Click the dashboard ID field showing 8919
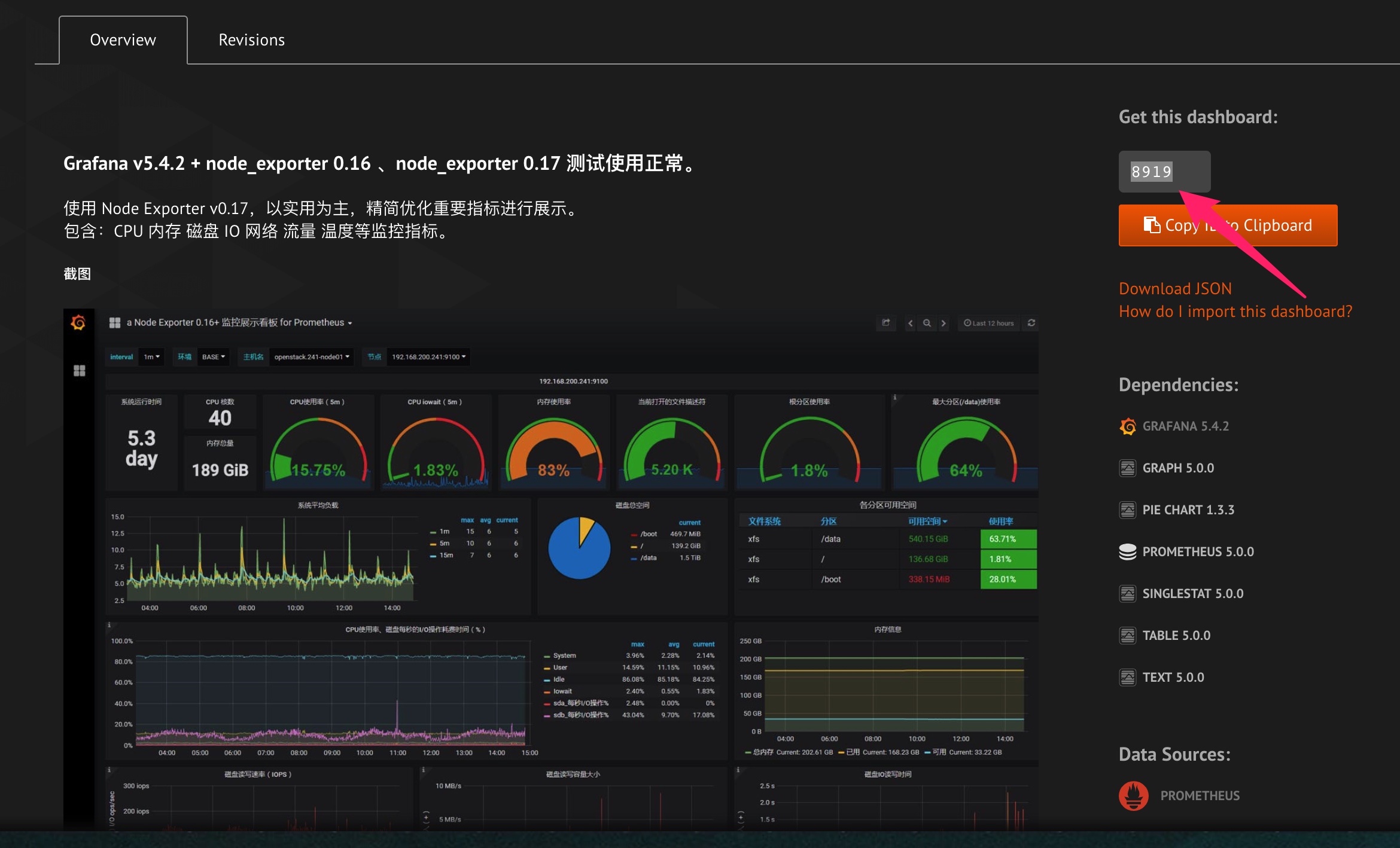The image size is (1400, 848). point(1164,172)
